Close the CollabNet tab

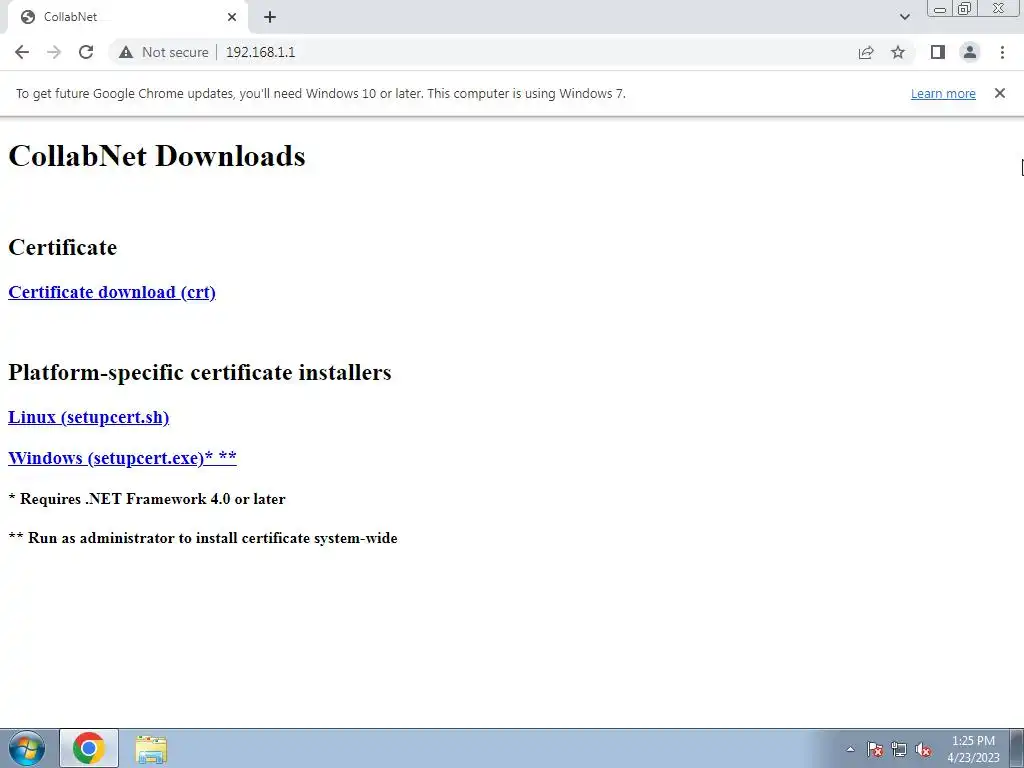point(232,17)
